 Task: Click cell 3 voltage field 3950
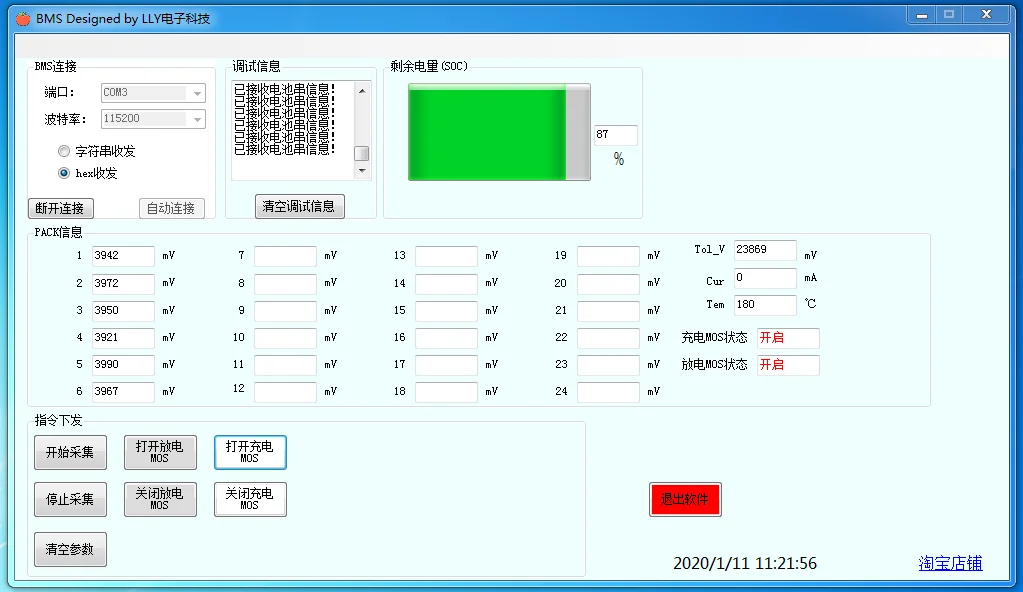[x=123, y=311]
